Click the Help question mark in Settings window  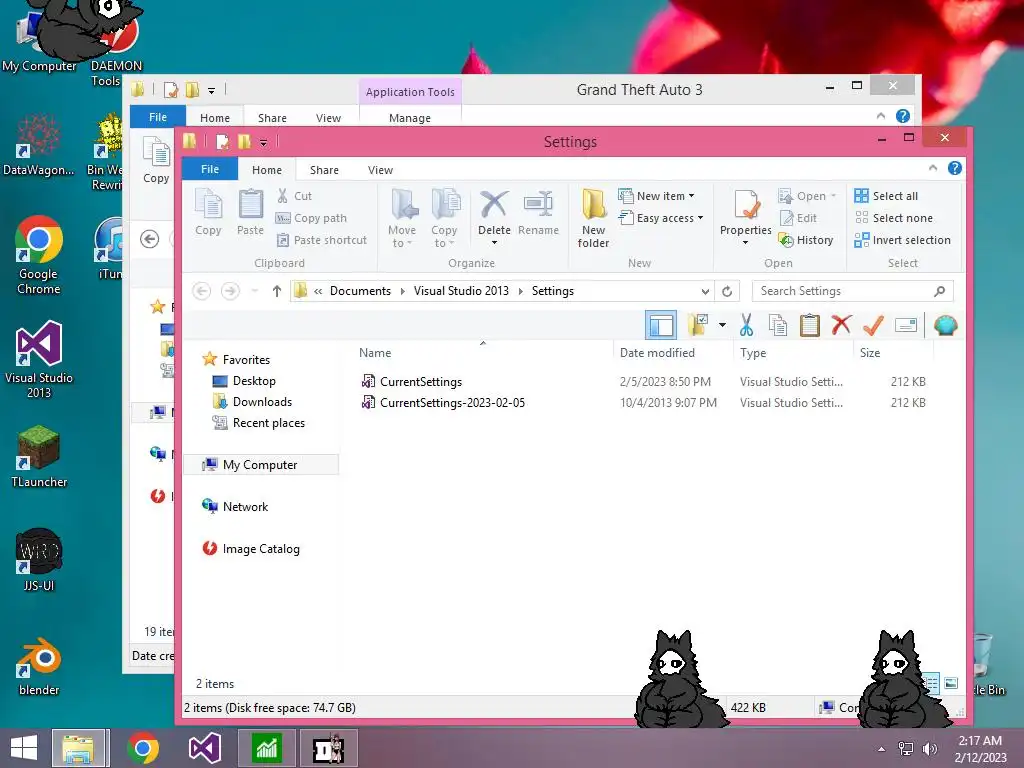[x=954, y=168]
